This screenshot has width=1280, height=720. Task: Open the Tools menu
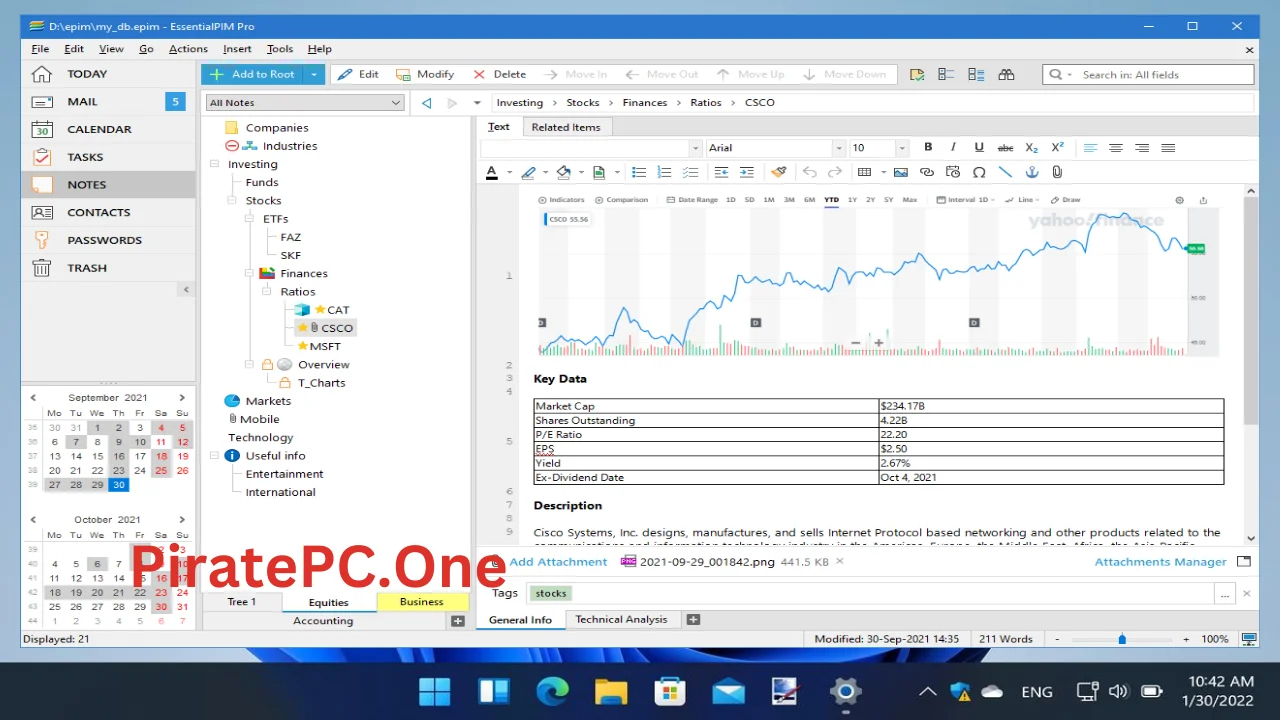[x=280, y=49]
